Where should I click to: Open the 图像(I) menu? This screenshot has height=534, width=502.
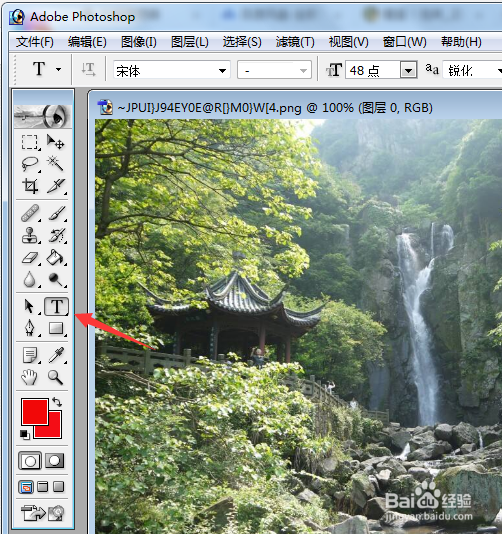(x=139, y=42)
